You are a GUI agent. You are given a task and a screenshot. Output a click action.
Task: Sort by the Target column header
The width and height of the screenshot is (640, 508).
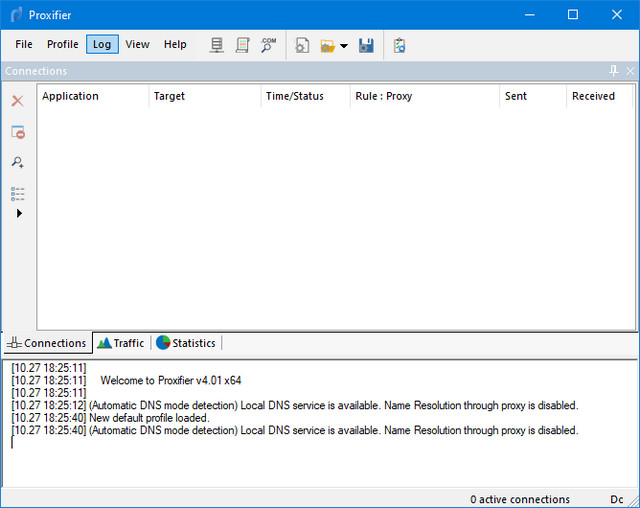(x=204, y=96)
